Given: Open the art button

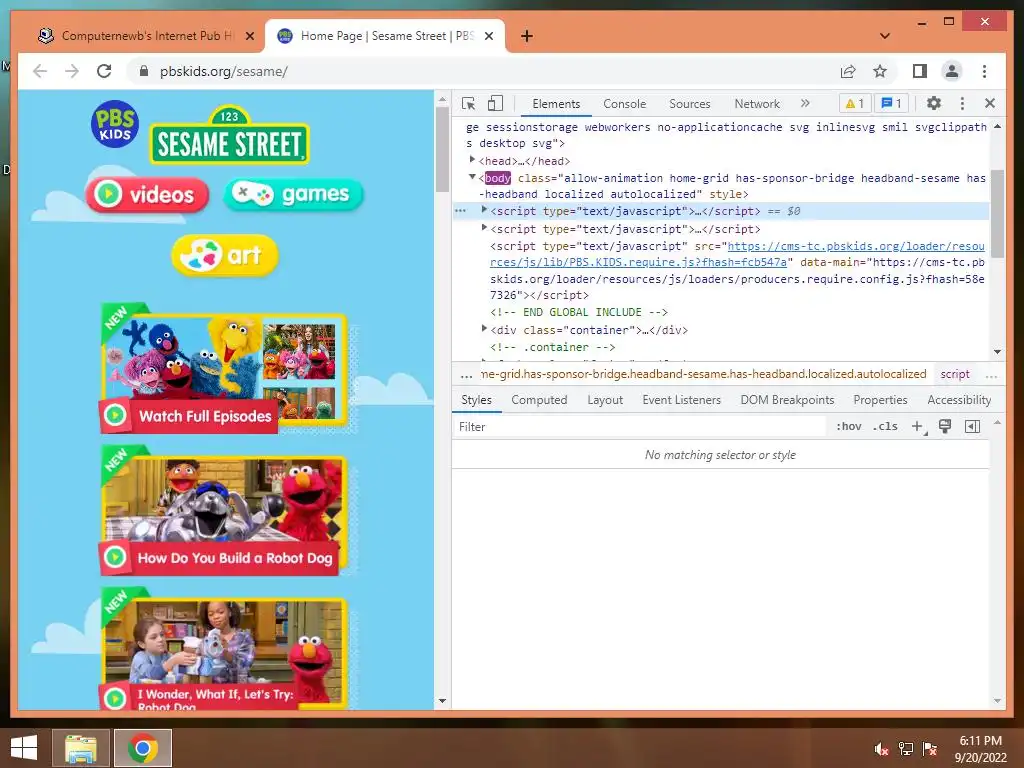Looking at the screenshot, I should tap(225, 255).
